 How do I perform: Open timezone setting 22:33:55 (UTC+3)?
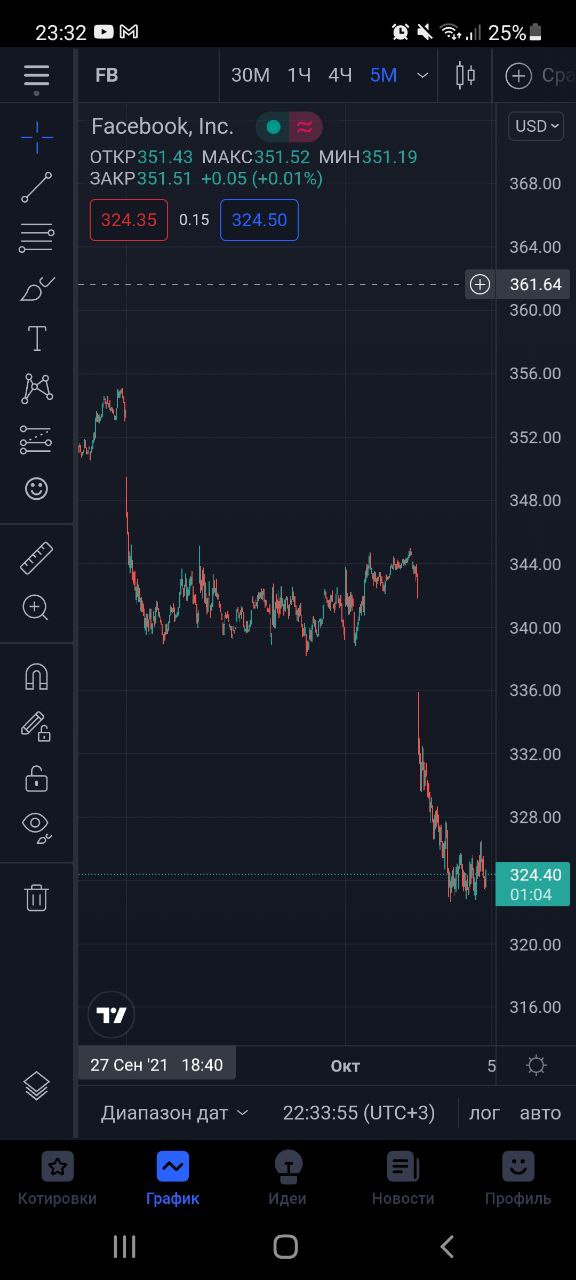pyautogui.click(x=359, y=1113)
